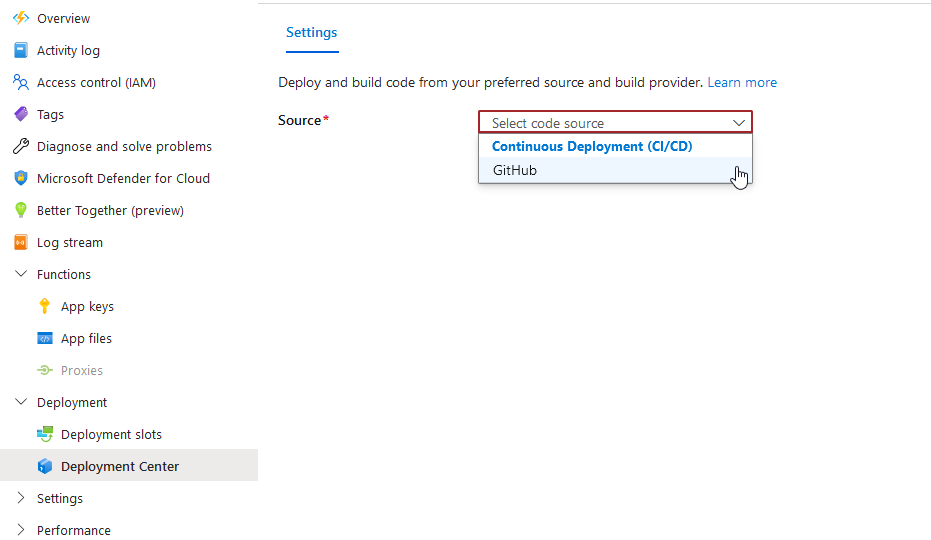Click the Source dropdown arrow
The width and height of the screenshot is (931, 540).
click(739, 123)
